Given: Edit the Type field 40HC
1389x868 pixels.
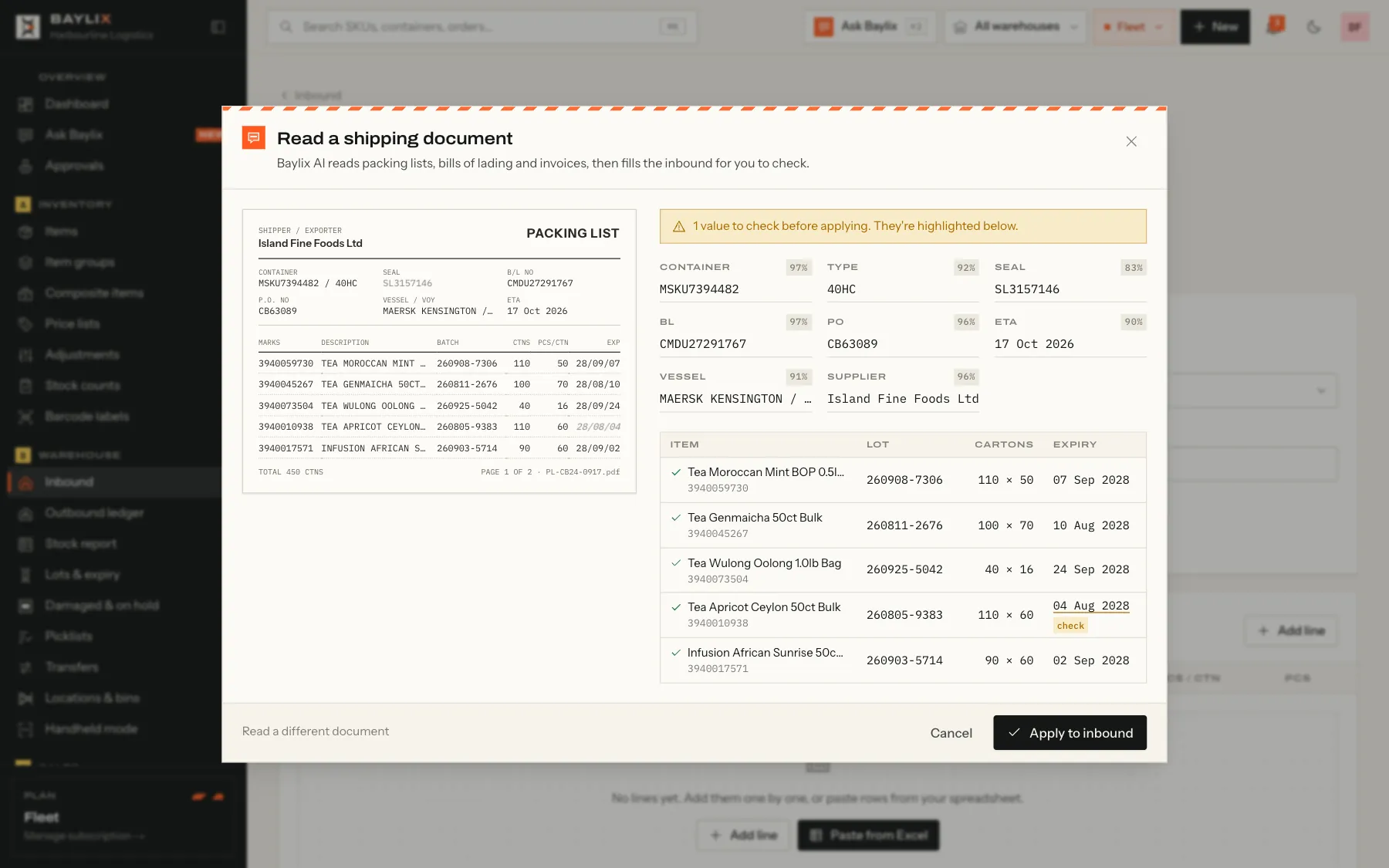Looking at the screenshot, I should tap(903, 289).
